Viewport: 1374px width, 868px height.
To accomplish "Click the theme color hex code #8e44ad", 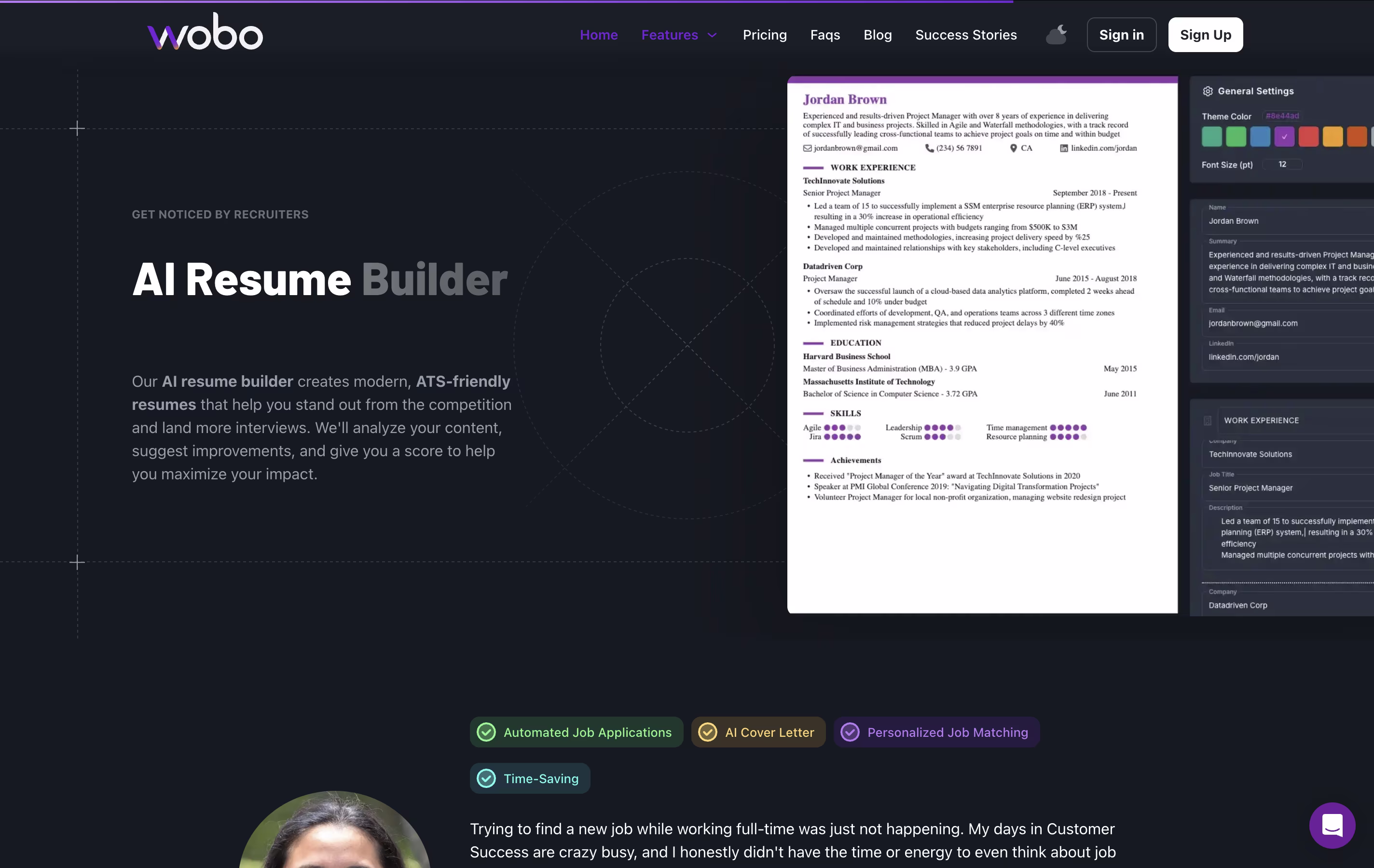I will pyautogui.click(x=1282, y=116).
